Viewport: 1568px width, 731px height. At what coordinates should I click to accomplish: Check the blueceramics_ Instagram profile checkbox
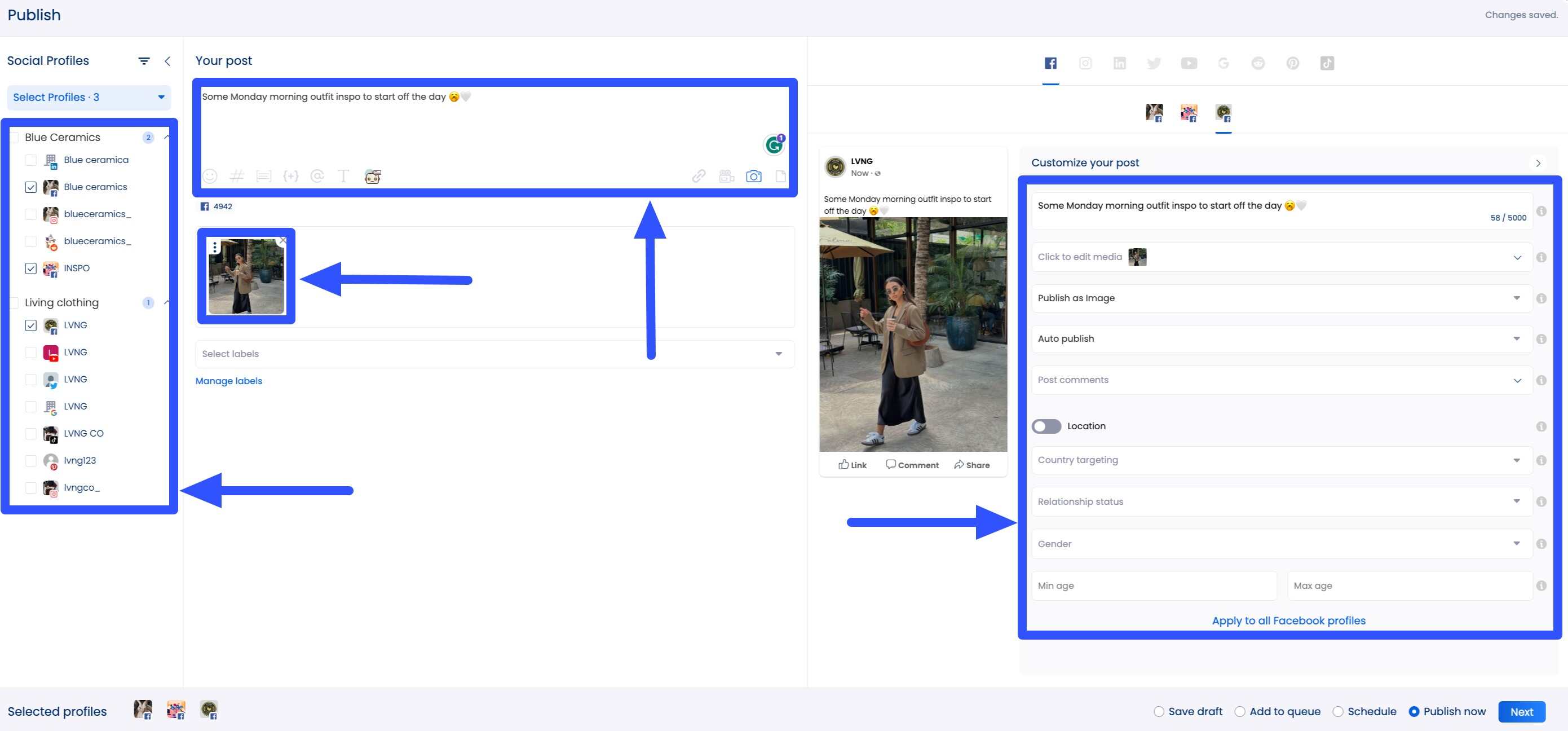tap(31, 214)
